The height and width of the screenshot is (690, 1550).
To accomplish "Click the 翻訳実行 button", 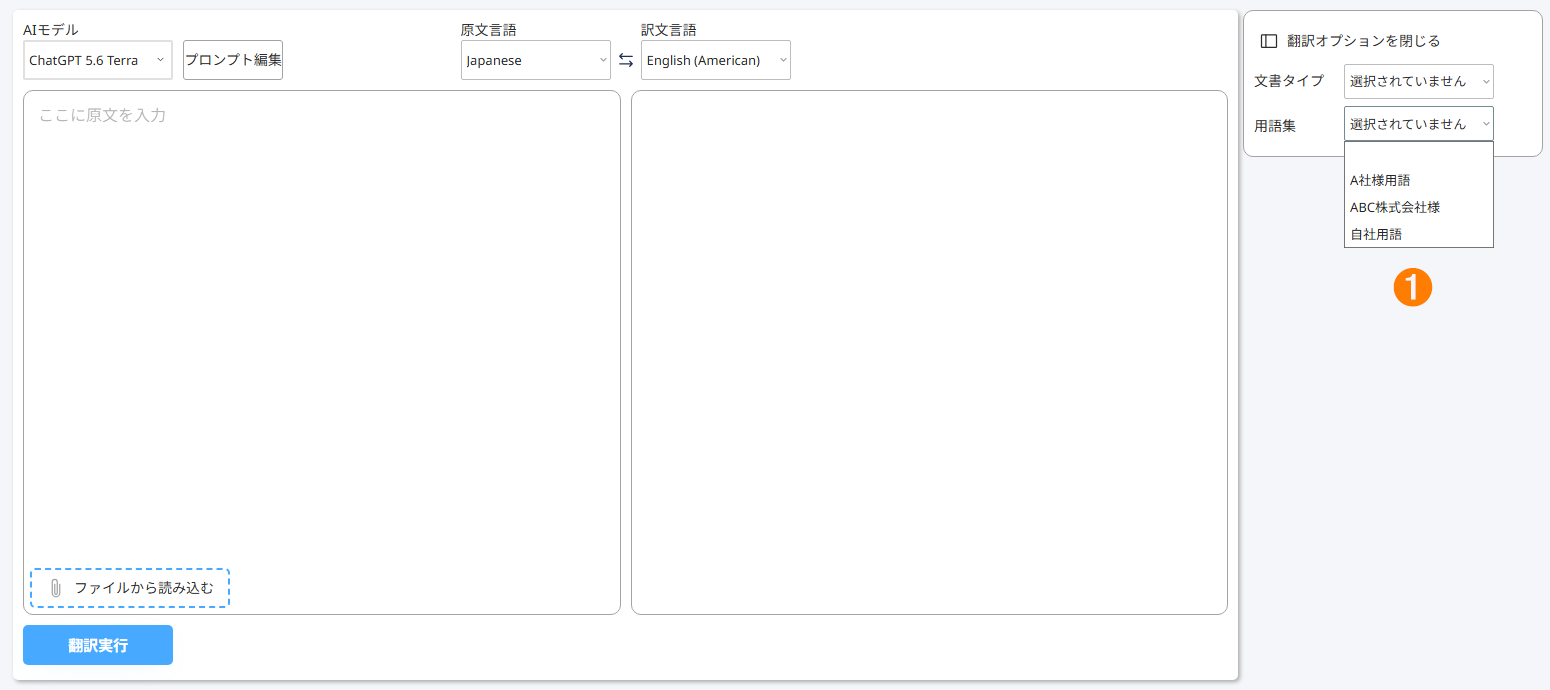I will click(x=98, y=645).
